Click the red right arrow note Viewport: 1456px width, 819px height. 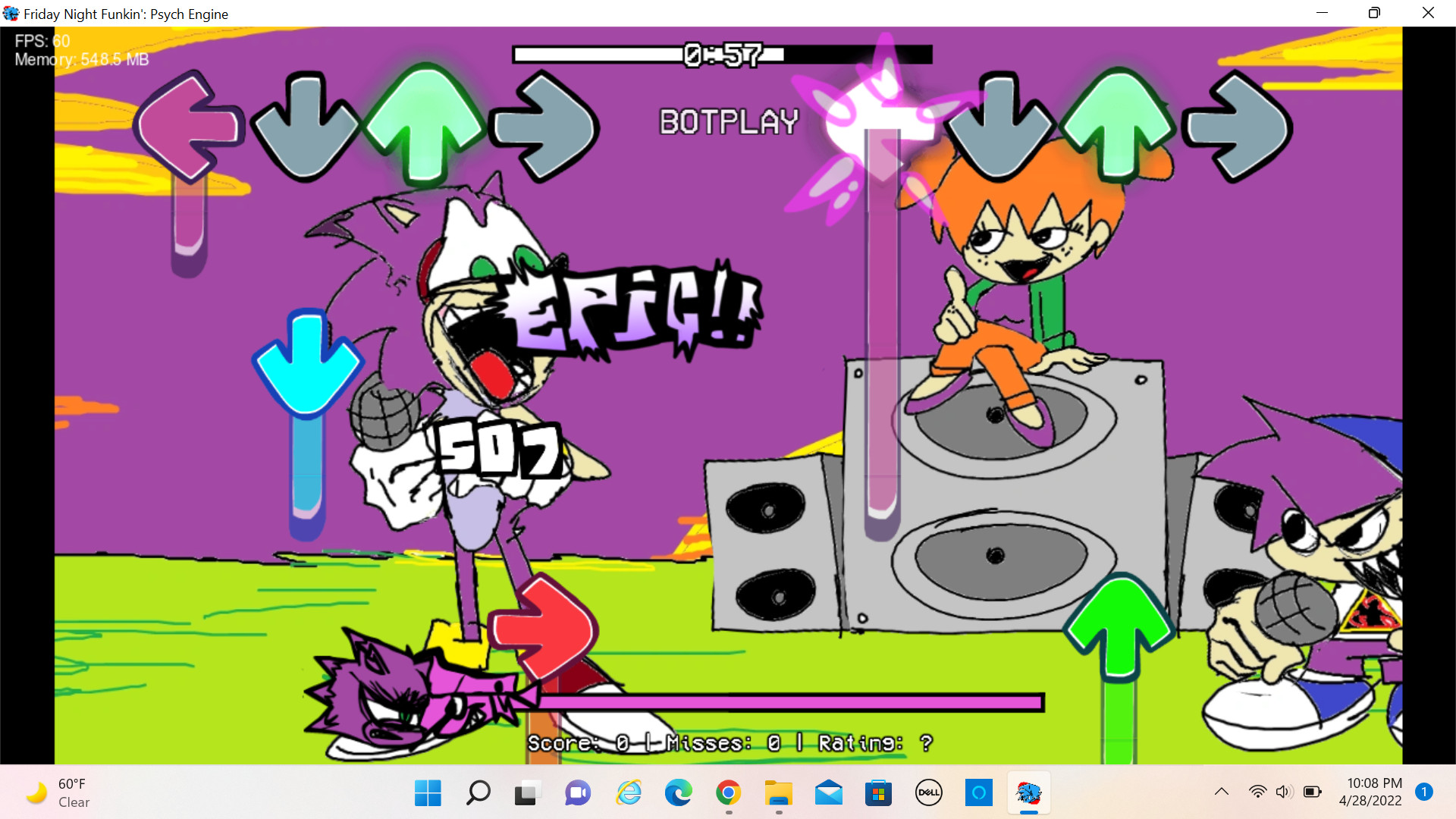click(543, 626)
